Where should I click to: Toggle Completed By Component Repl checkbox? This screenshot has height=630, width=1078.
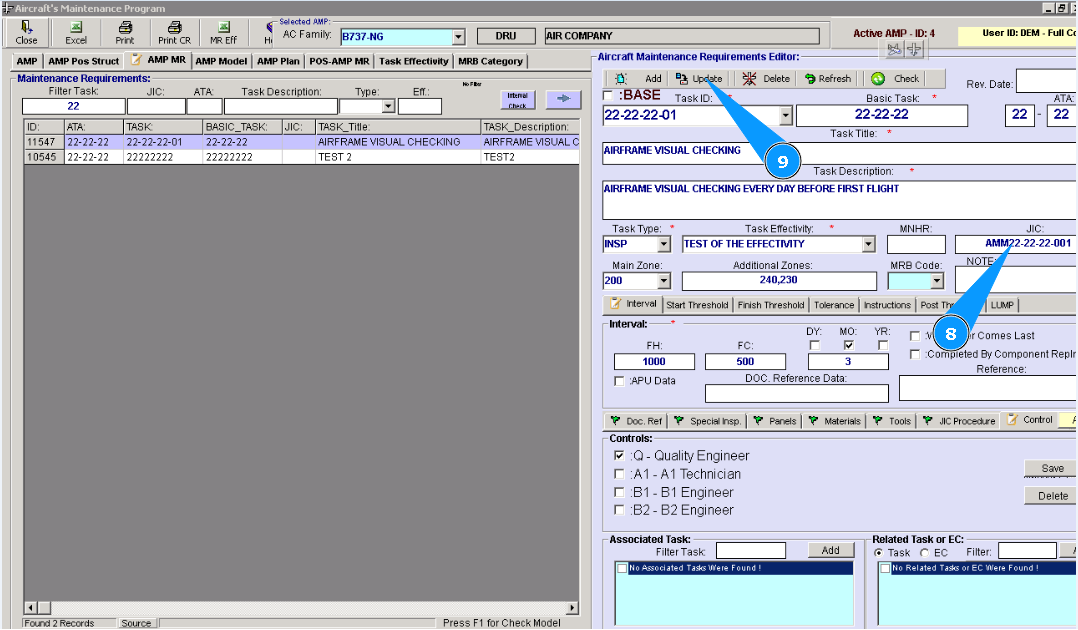tap(915, 354)
